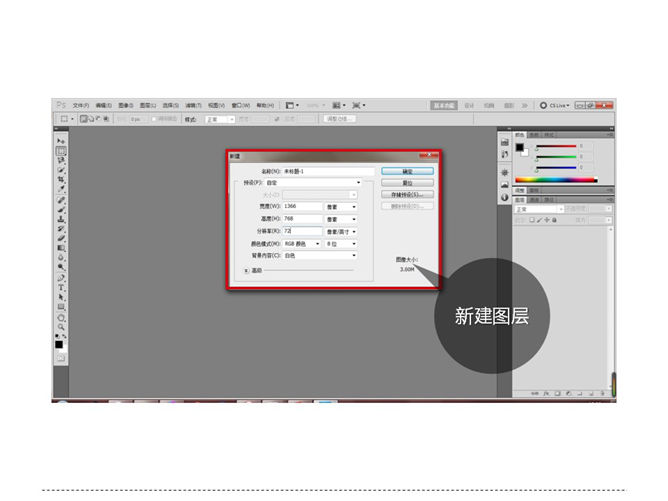Open the 颜色模式 RGB color mode dropdown
668x501 pixels.
coord(301,243)
